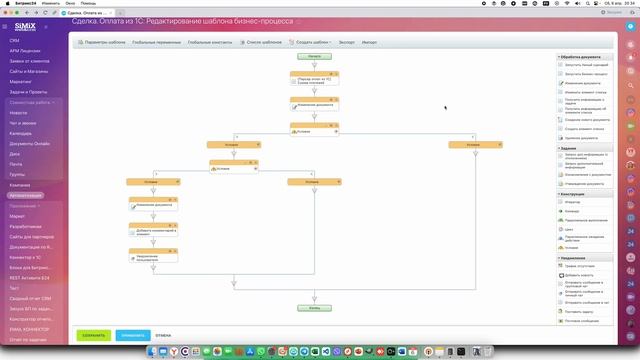
Task: Open Задачи и Проекты in the sidebar
Action: [x=28, y=92]
